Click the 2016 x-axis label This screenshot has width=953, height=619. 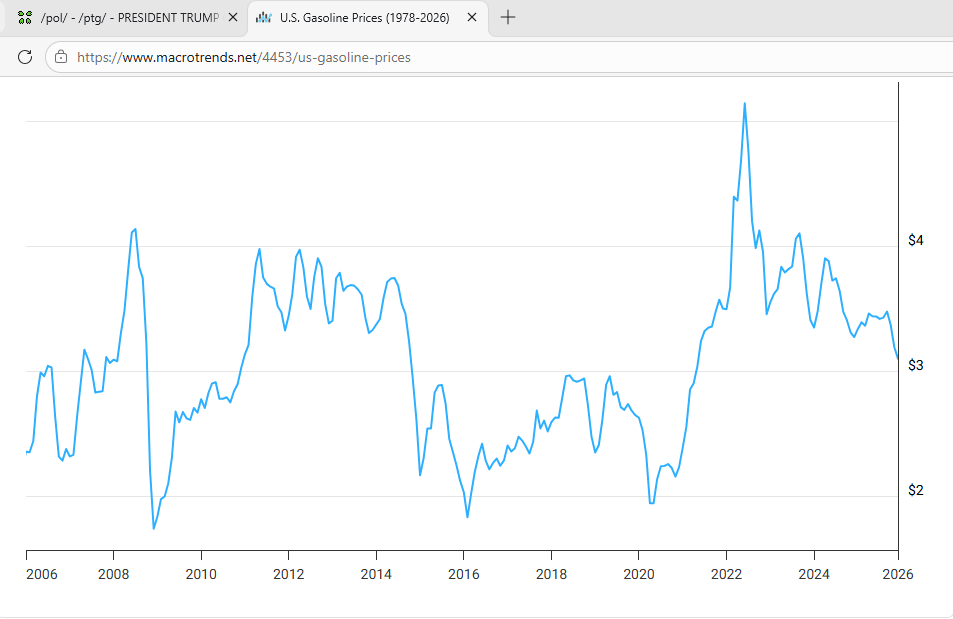[464, 574]
